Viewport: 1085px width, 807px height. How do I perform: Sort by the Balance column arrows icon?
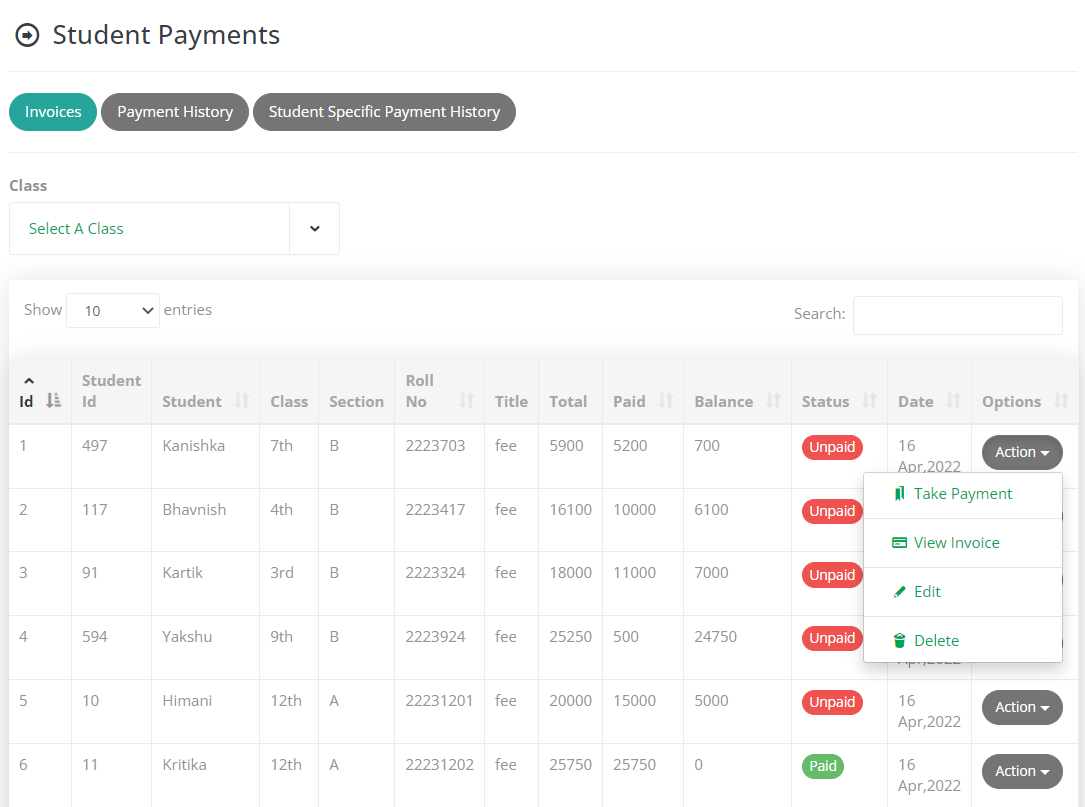(x=771, y=401)
